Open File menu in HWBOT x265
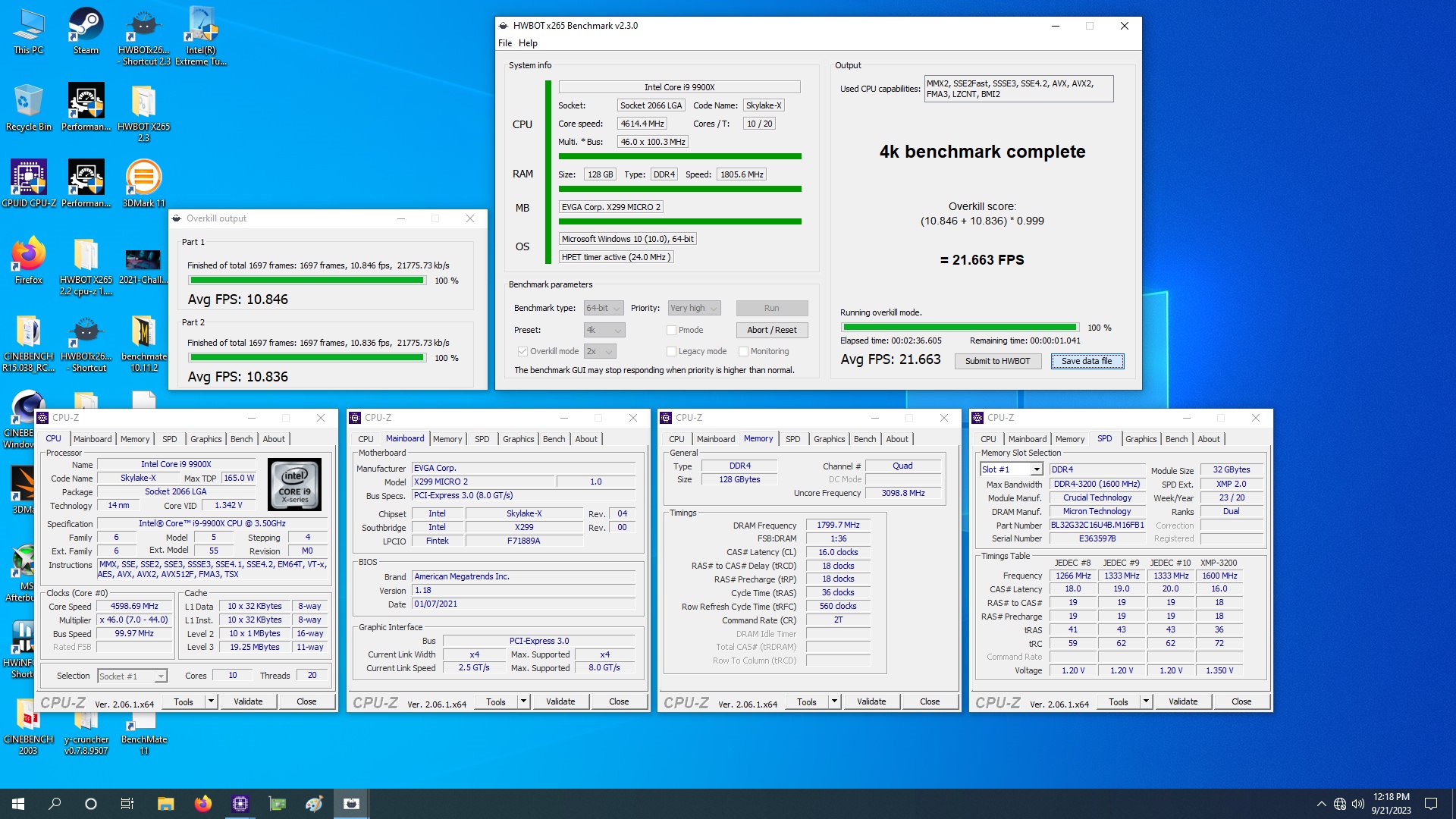 coord(505,43)
